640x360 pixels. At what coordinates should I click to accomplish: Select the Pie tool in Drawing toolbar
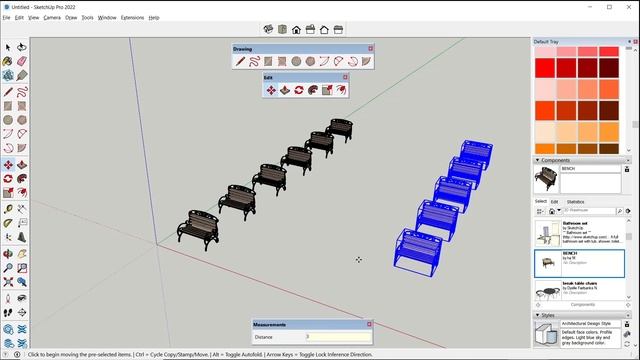tap(366, 62)
